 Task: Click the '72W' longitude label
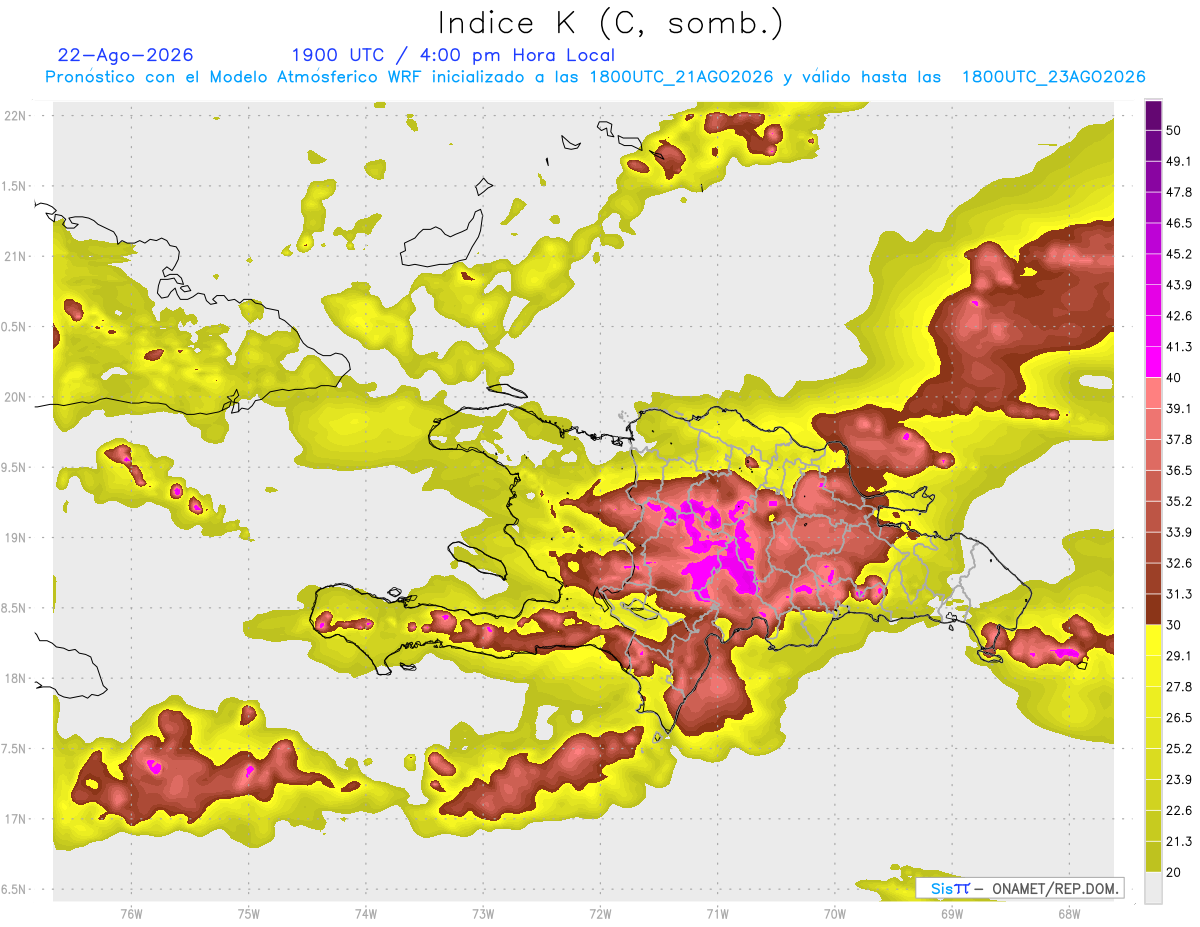point(600,914)
